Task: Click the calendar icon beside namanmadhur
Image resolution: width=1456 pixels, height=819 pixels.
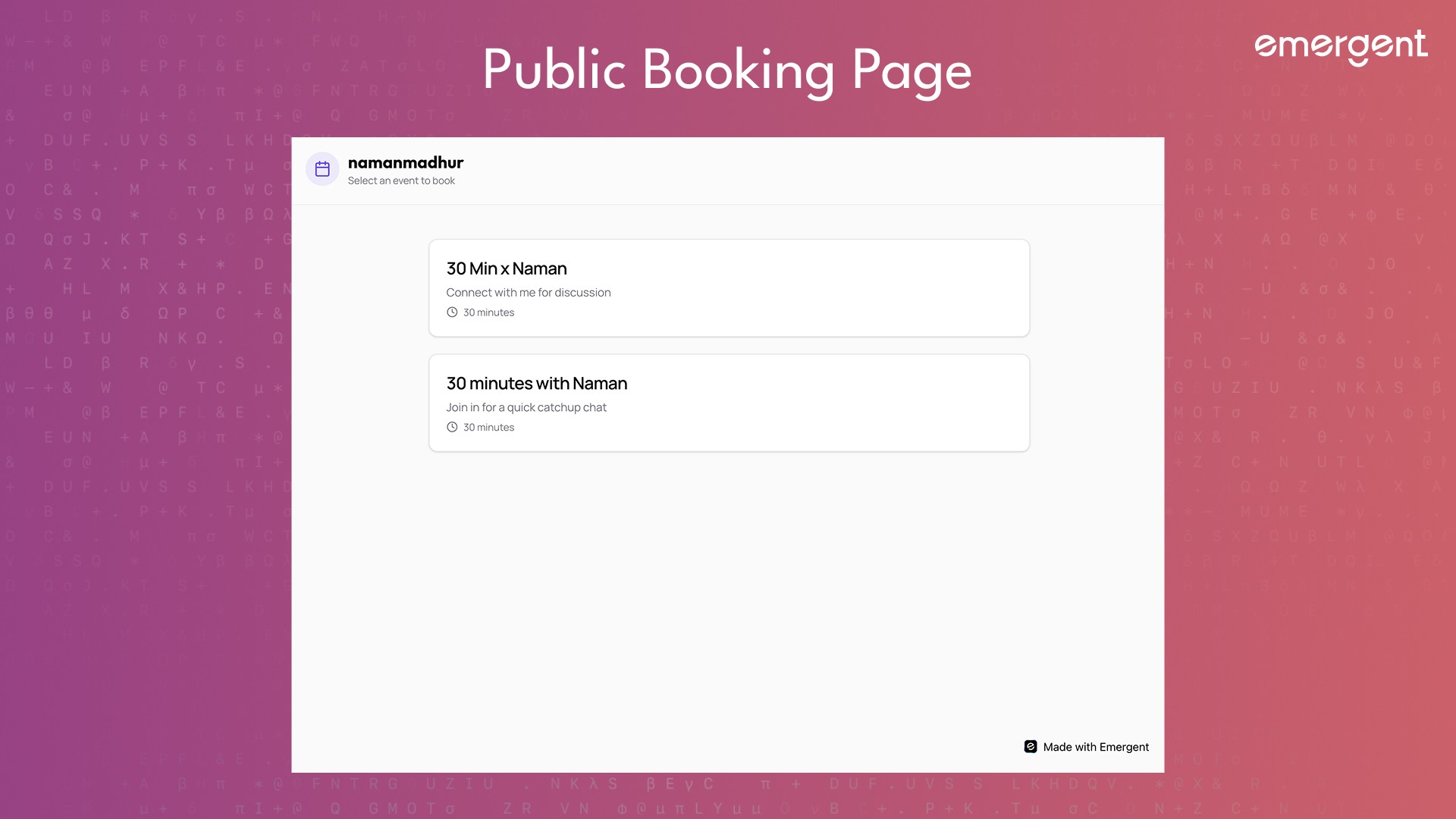Action: point(322,169)
